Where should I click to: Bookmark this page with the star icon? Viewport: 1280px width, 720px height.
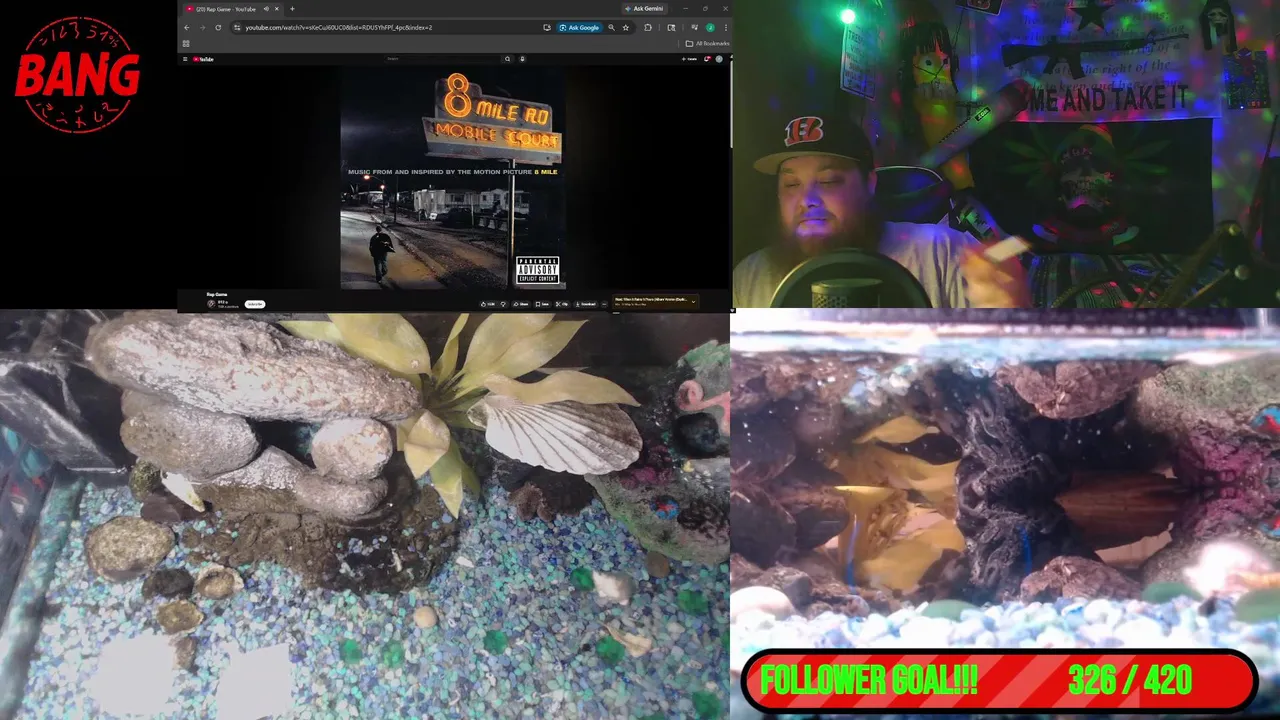pyautogui.click(x=626, y=28)
